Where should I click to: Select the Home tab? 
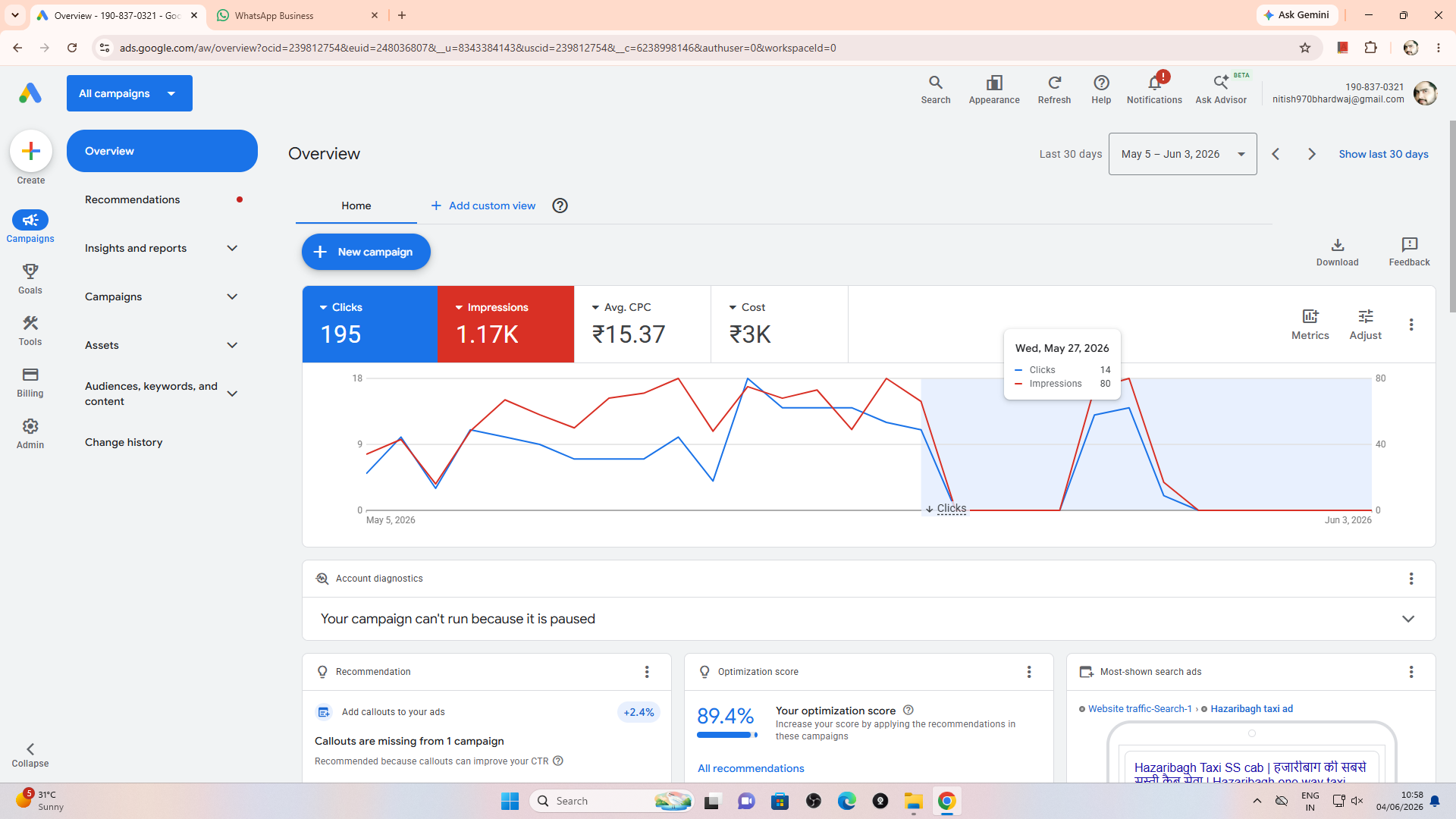[x=356, y=206]
